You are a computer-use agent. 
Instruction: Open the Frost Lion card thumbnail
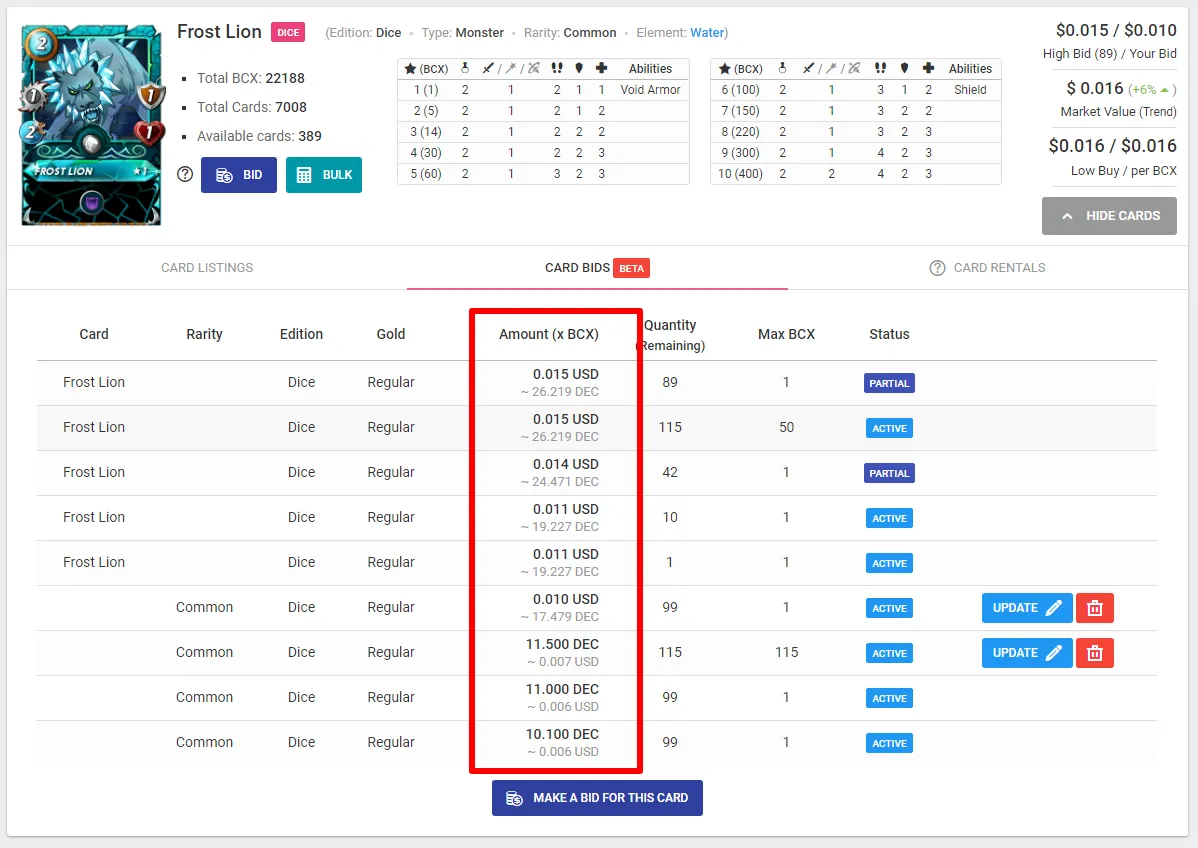tap(92, 125)
